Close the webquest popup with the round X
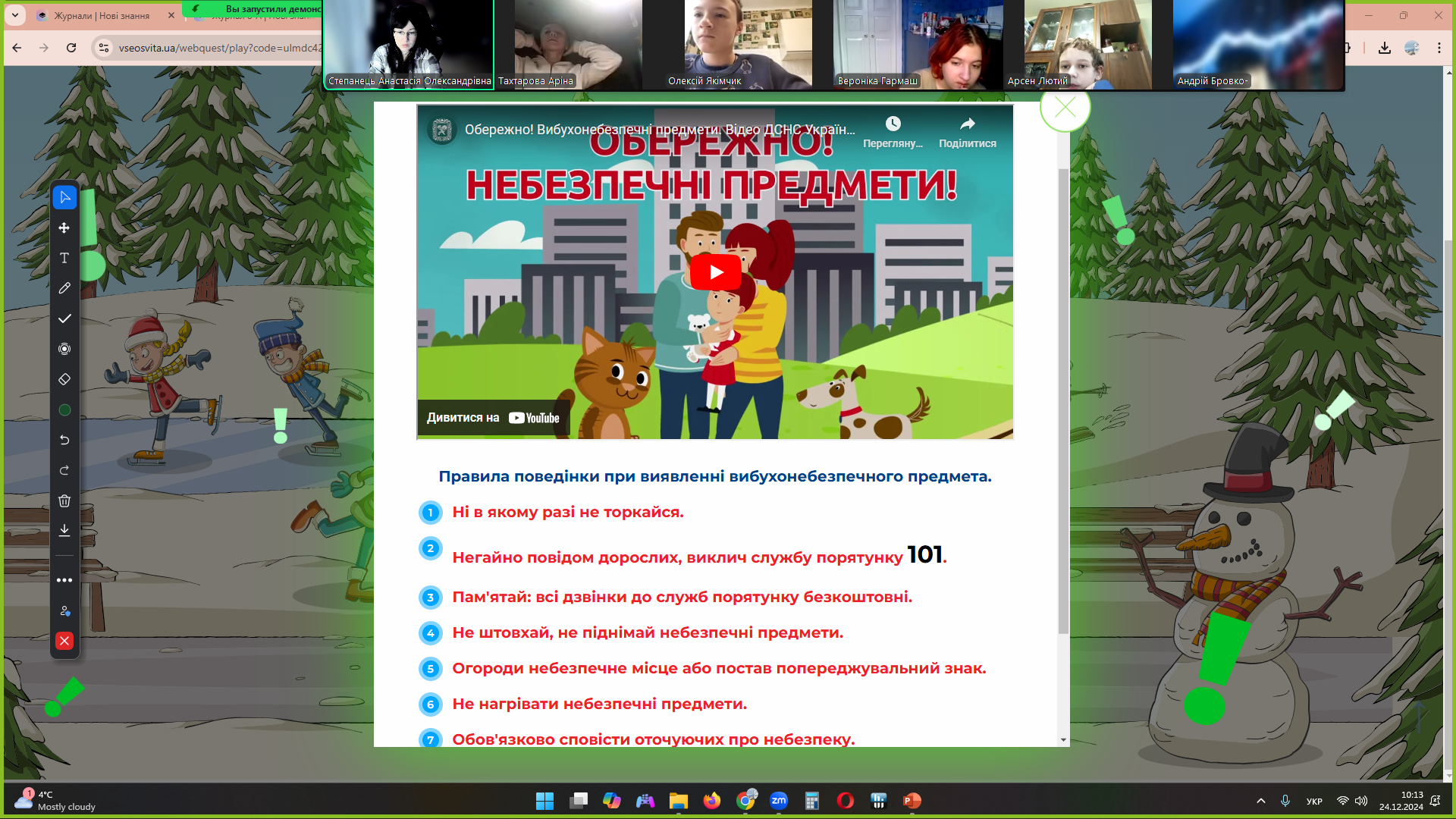The width and height of the screenshot is (1456, 819). point(1065,107)
